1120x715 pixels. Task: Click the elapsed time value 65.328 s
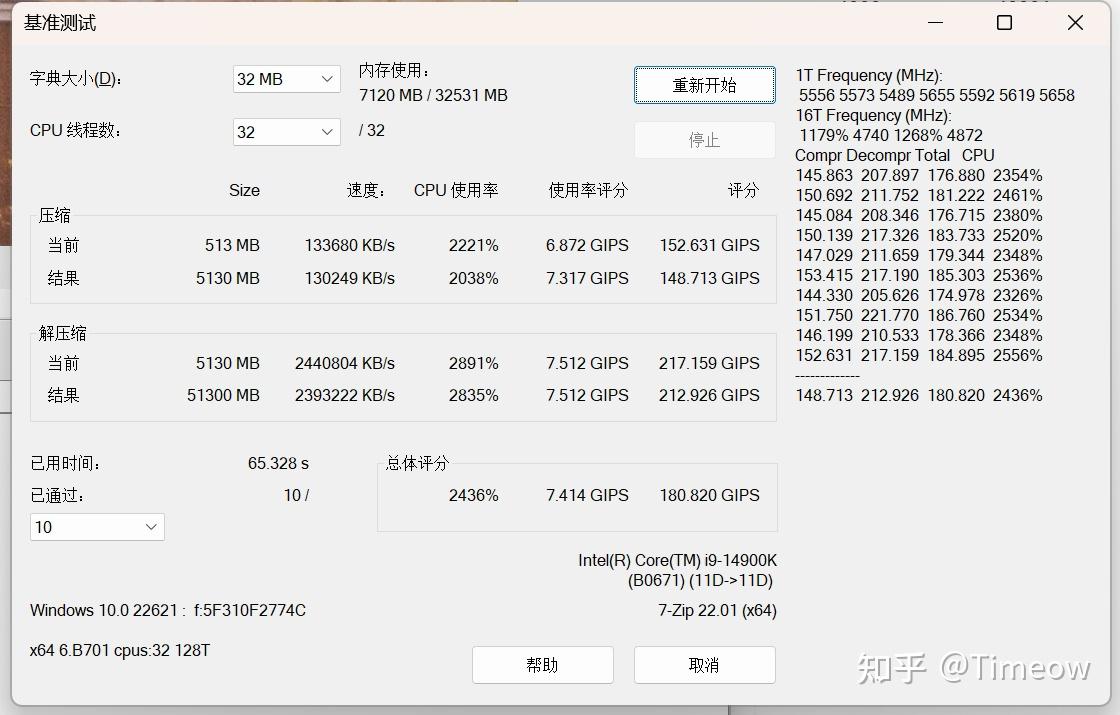(x=278, y=464)
